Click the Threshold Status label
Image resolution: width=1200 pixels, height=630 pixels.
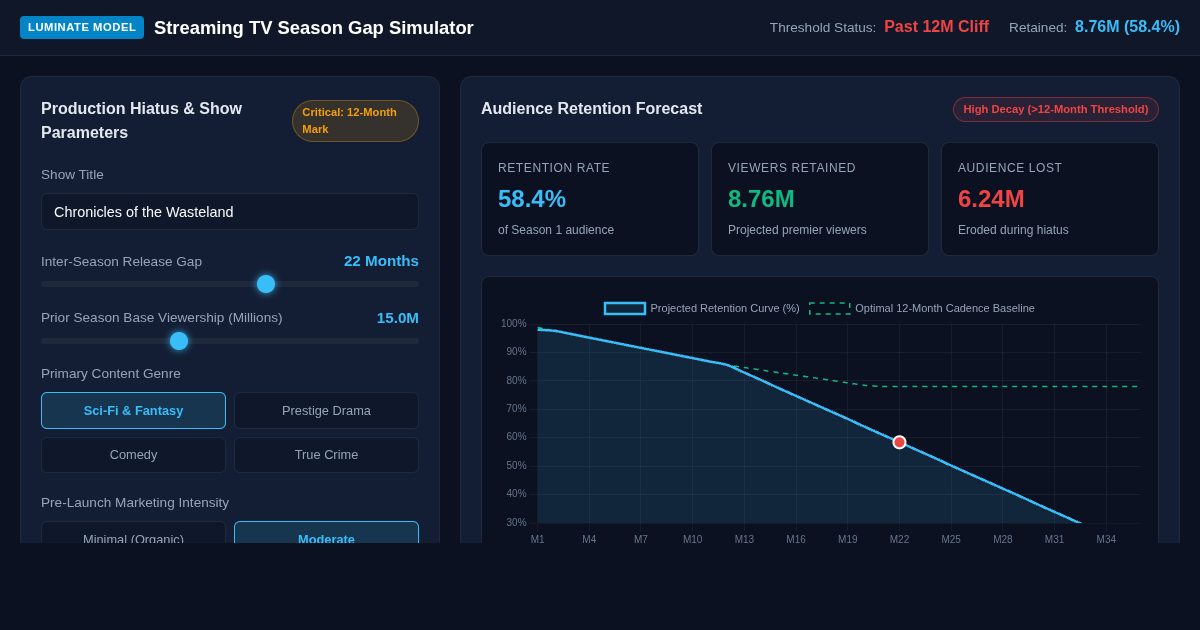pos(823,28)
